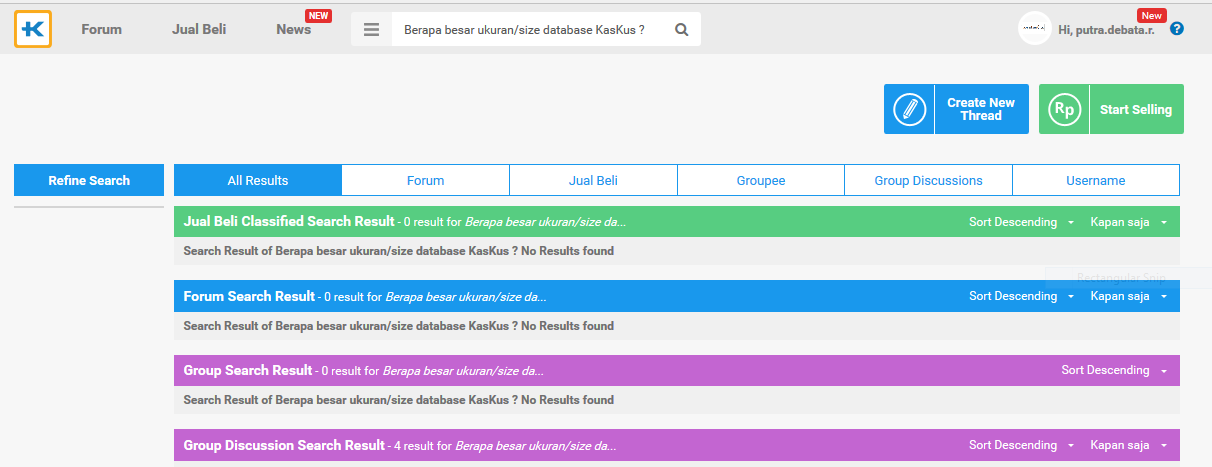Open Kapan saja dropdown in Group Discussion Search Result
Viewport: 1212px width, 467px height.
pos(1129,445)
